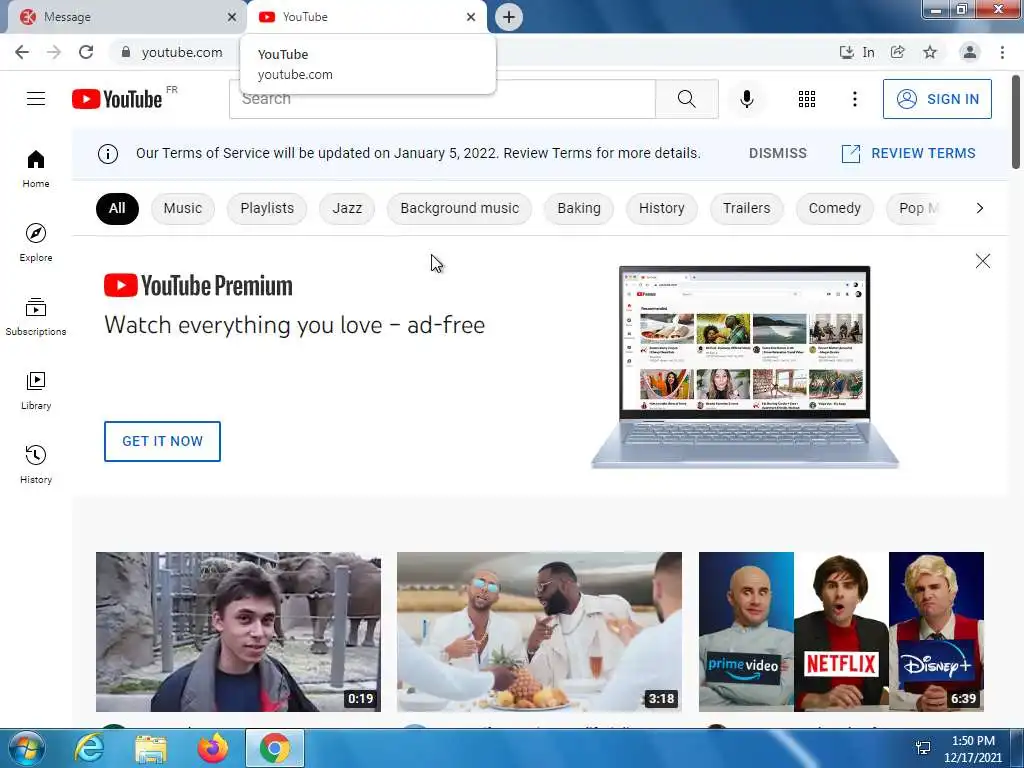Activate voice search microphone
Image resolution: width=1024 pixels, height=768 pixels.
pos(747,99)
